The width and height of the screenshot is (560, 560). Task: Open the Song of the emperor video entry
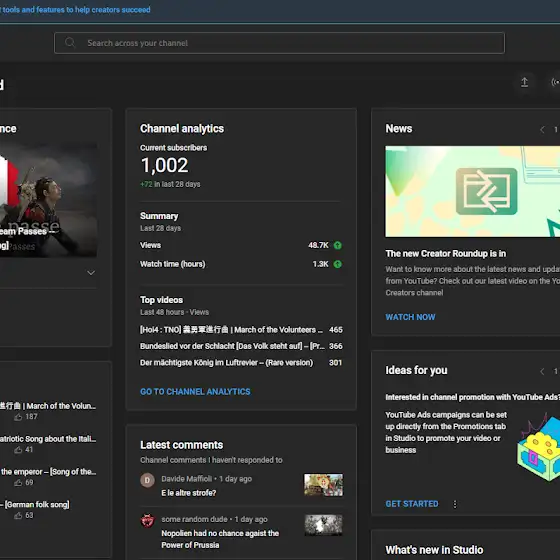[x=48, y=472]
